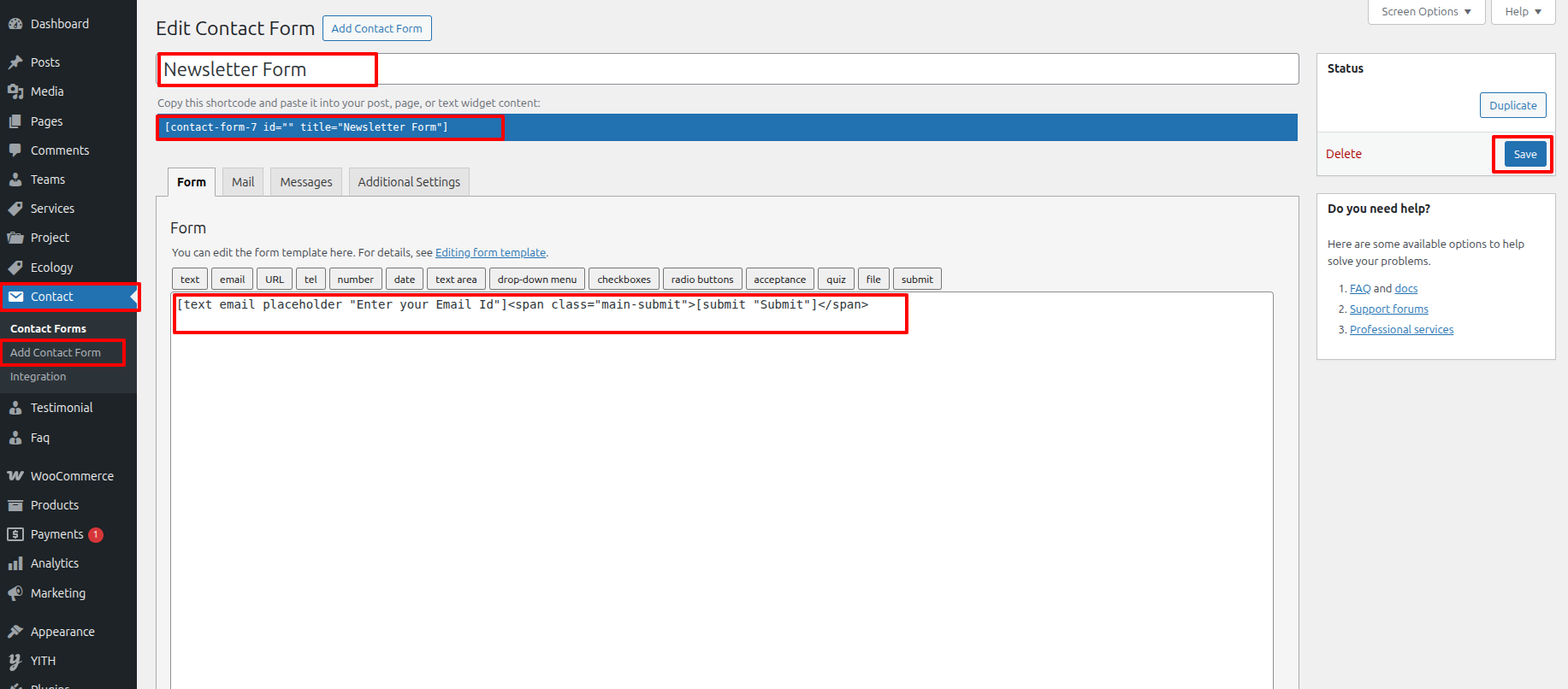Select the contact form shortcode text

point(306,127)
